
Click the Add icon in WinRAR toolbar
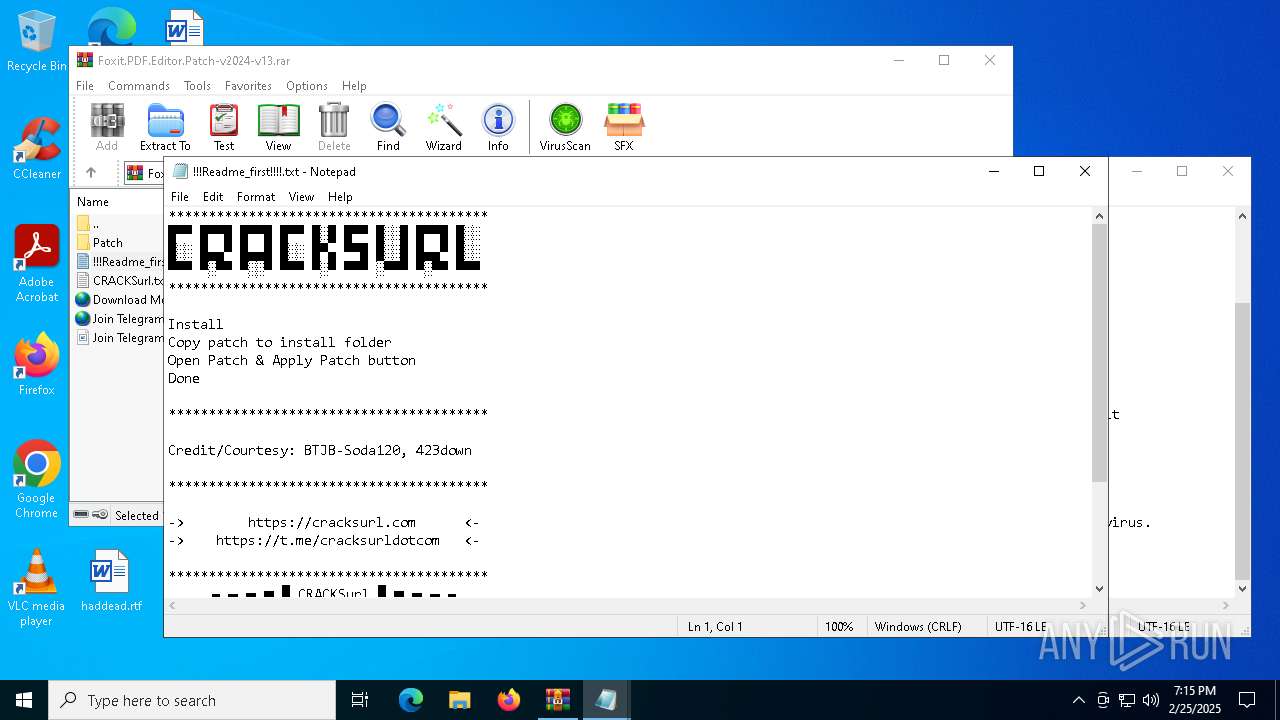coord(107,127)
